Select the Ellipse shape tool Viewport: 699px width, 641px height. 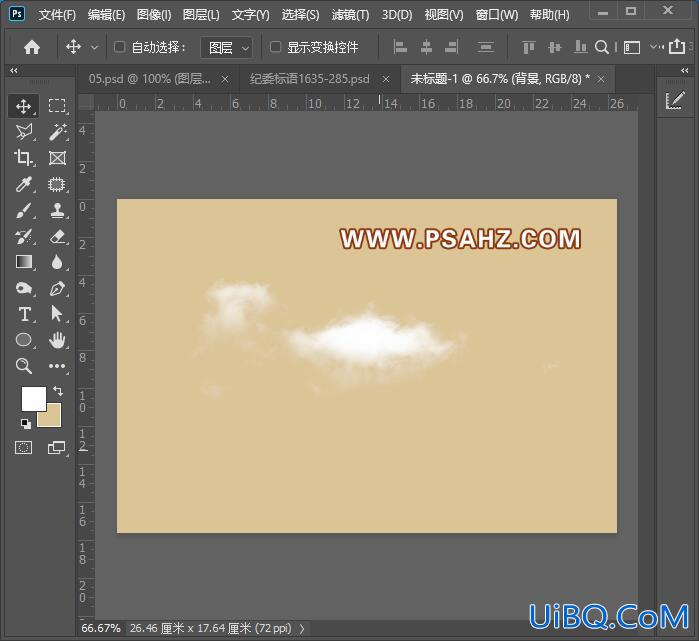pyautogui.click(x=23, y=340)
